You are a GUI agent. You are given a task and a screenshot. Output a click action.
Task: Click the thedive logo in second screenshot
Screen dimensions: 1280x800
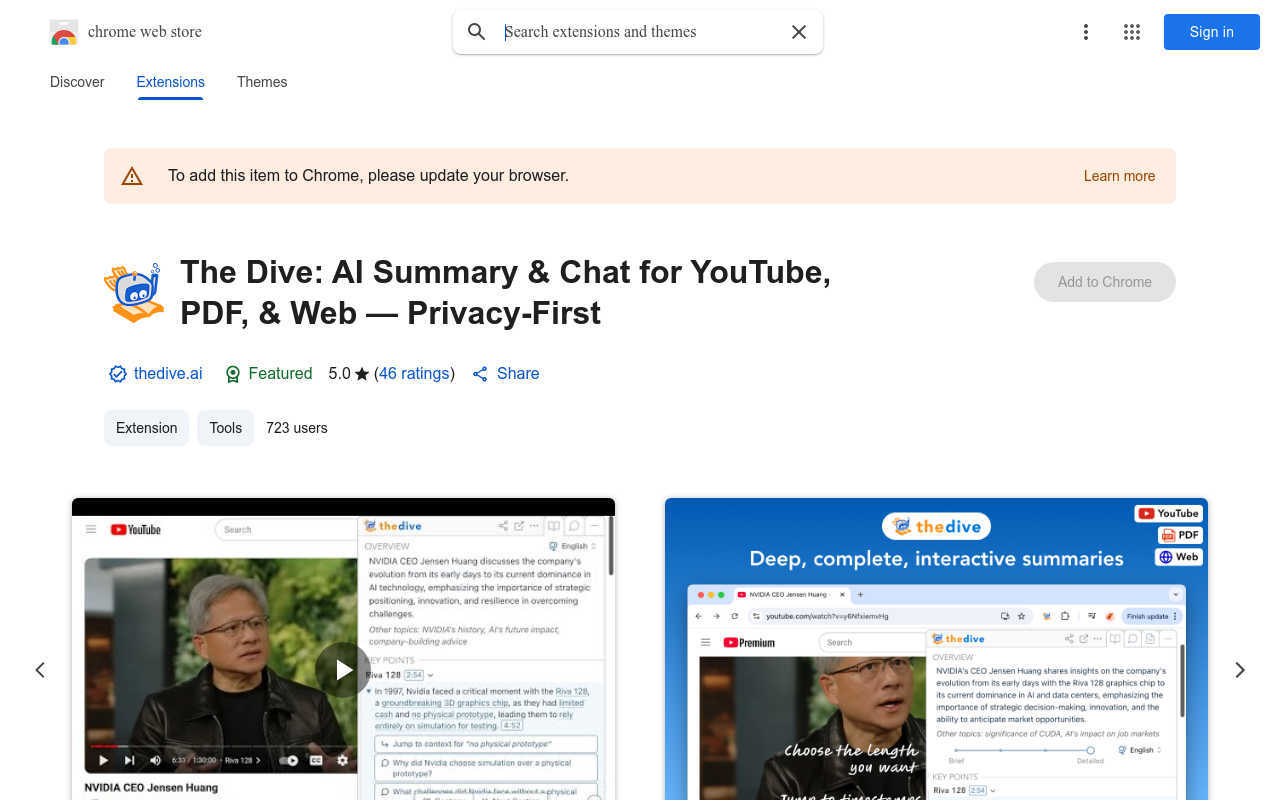[936, 526]
